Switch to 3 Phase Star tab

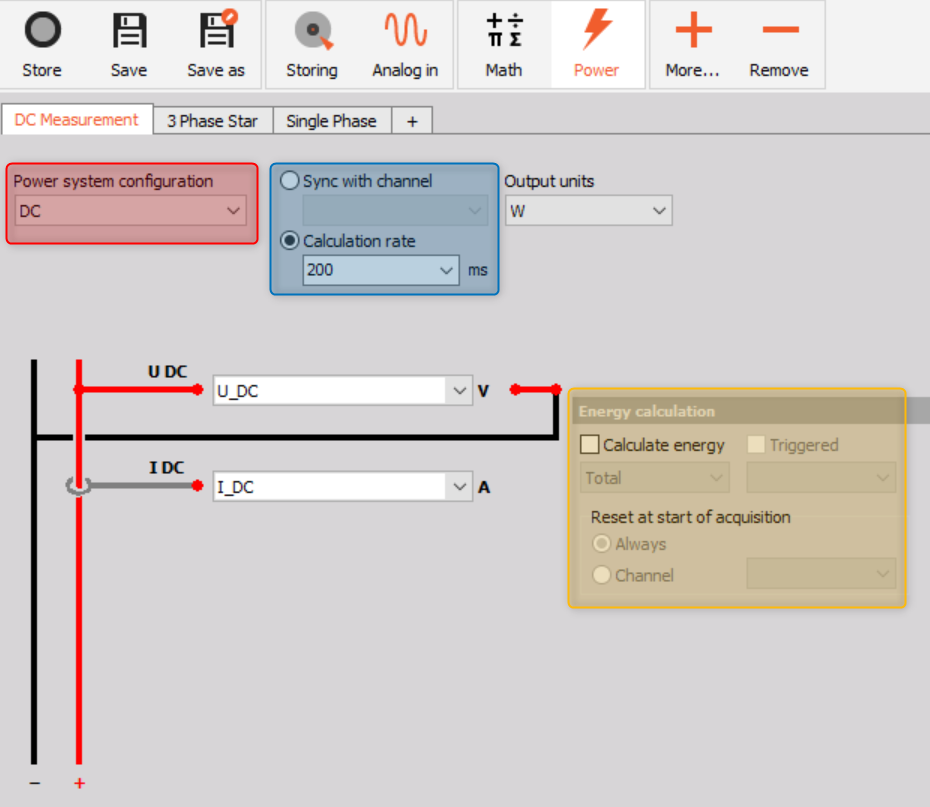click(213, 121)
